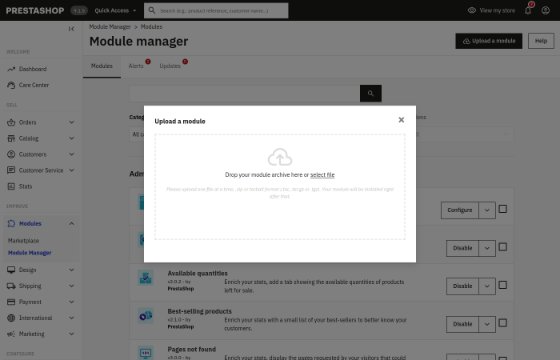Select the Available quantities module checkbox
Image resolution: width=560 pixels, height=360 pixels.
(503, 285)
